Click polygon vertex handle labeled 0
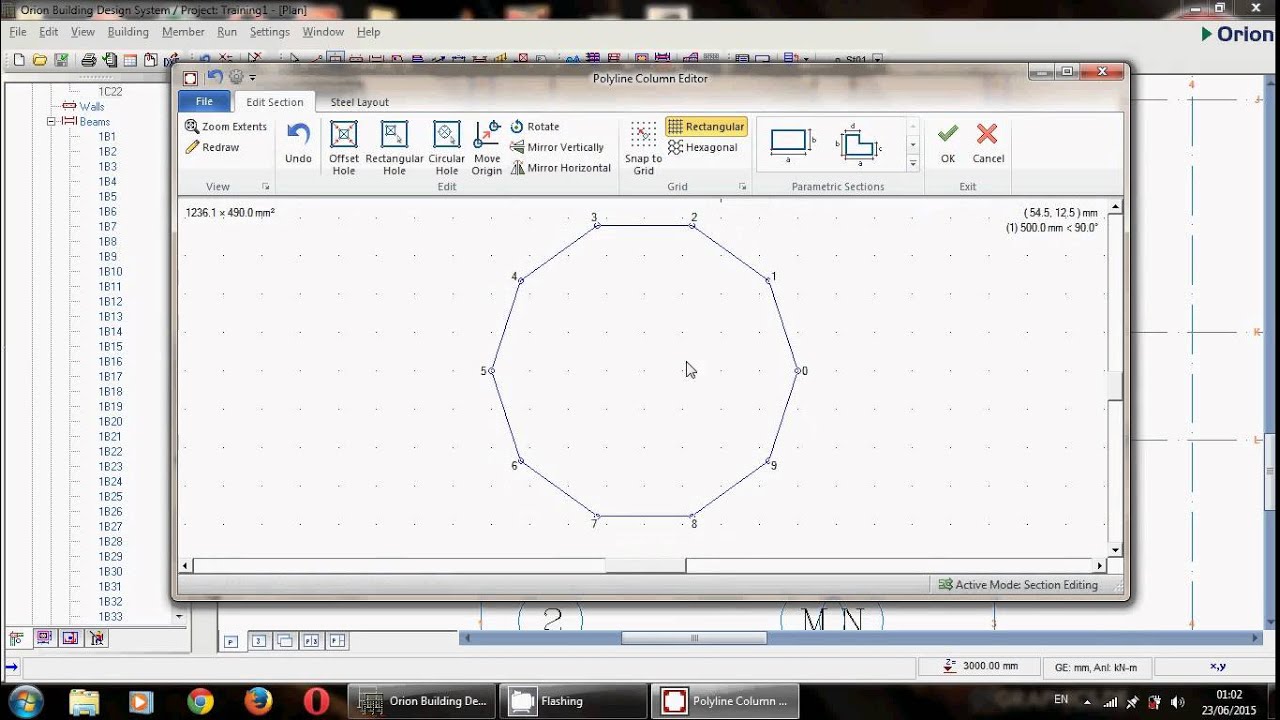Viewport: 1280px width, 720px height. [798, 371]
